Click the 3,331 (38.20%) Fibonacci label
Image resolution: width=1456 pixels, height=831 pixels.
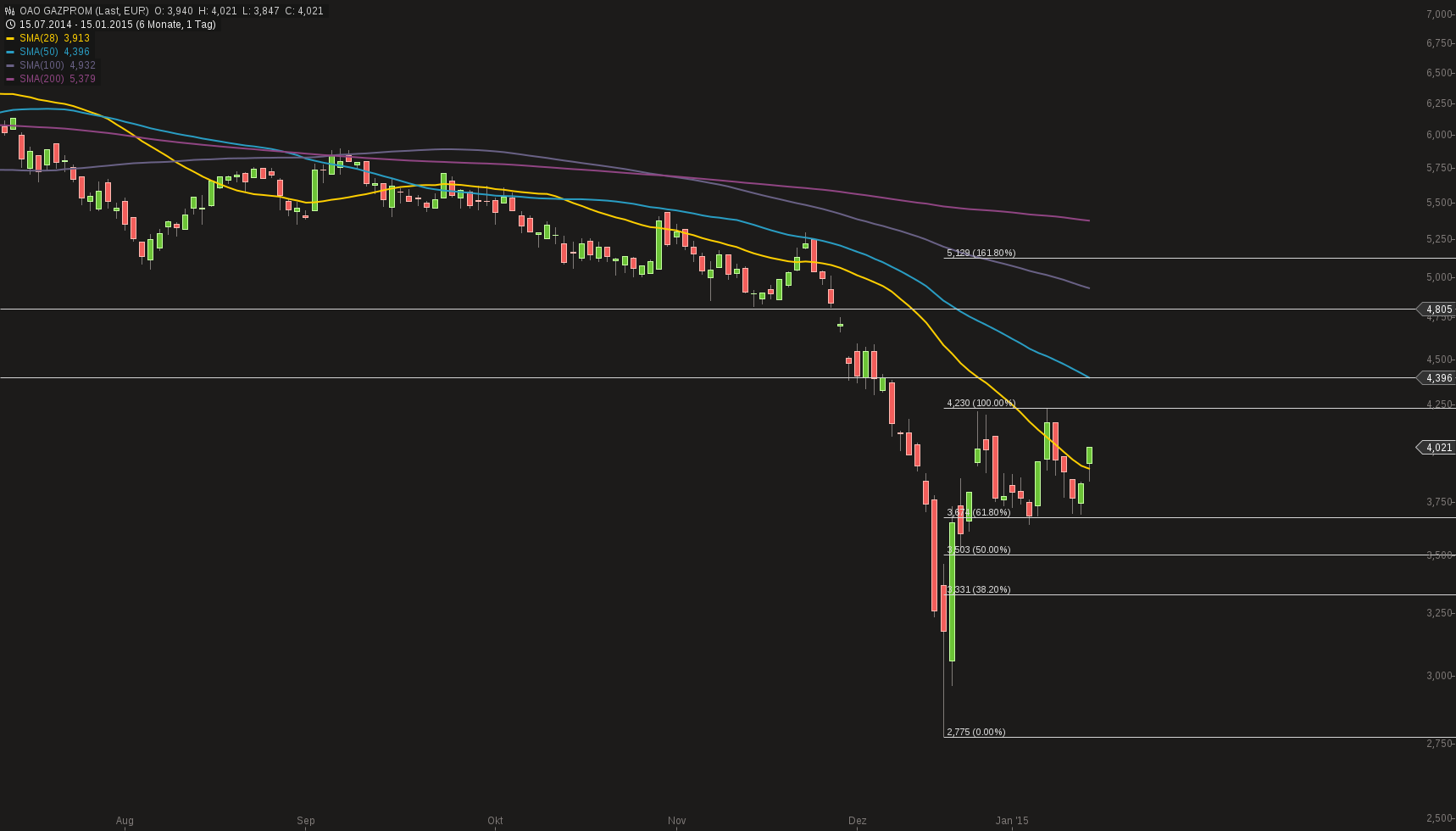(x=978, y=589)
